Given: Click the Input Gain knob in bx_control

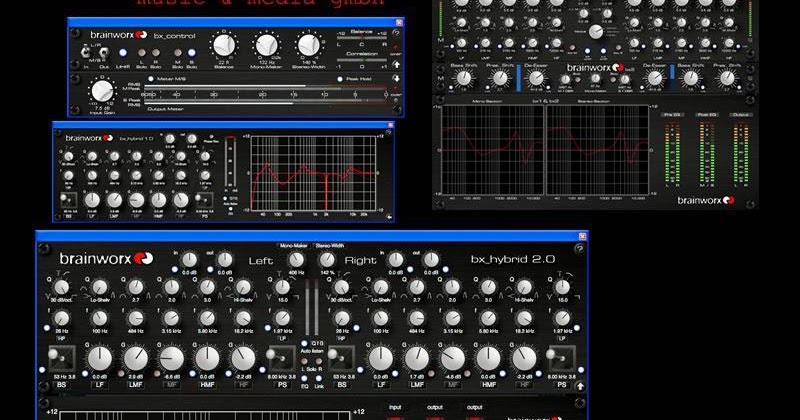Looking at the screenshot, I should click(103, 91).
